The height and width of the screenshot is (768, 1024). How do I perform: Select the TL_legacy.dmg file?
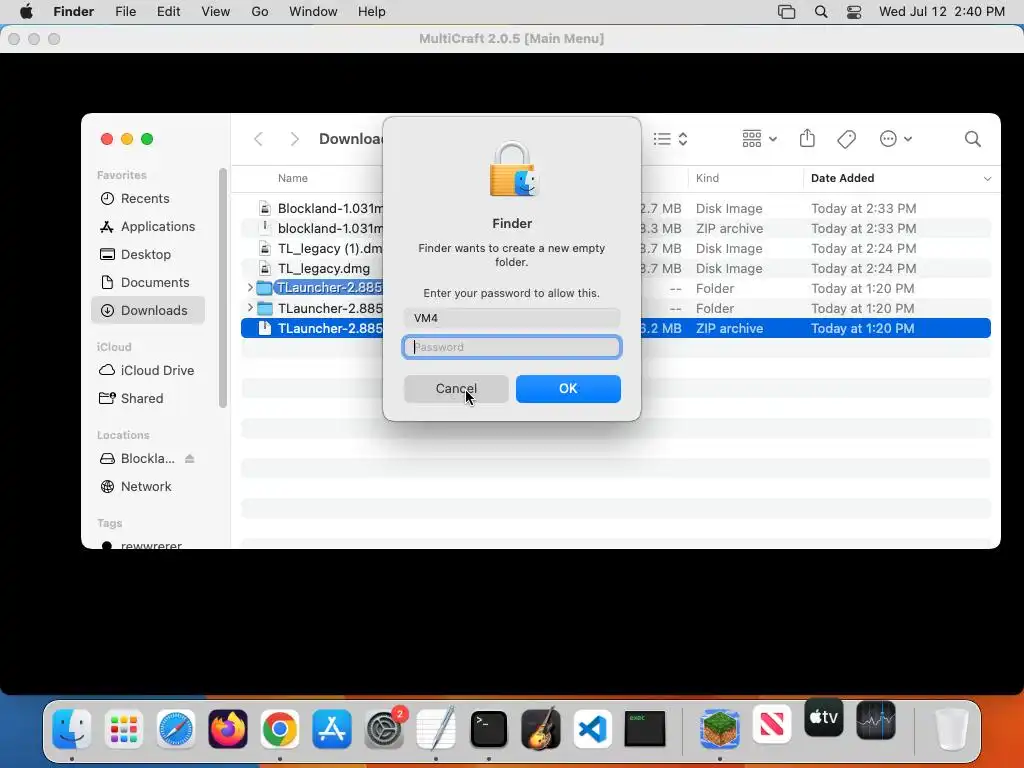[616, 268]
